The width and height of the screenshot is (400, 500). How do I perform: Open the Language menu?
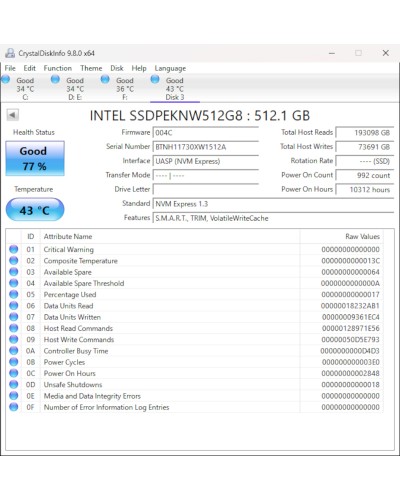coord(170,68)
